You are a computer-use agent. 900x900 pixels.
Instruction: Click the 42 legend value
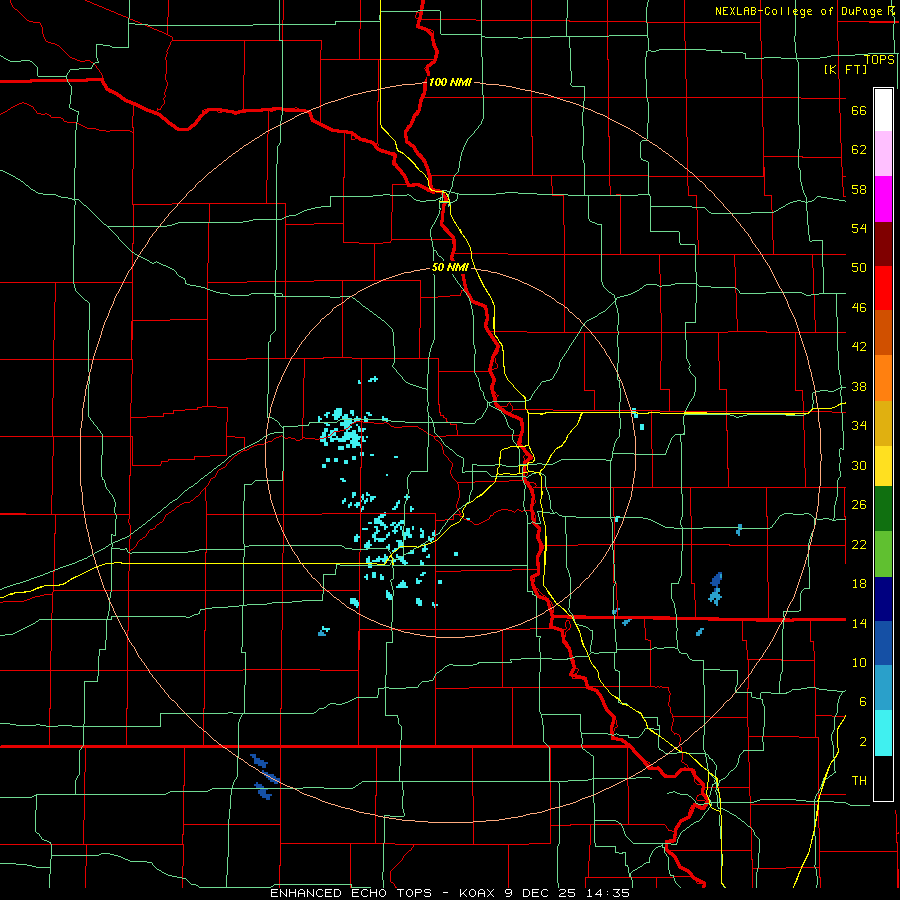pyautogui.click(x=859, y=346)
